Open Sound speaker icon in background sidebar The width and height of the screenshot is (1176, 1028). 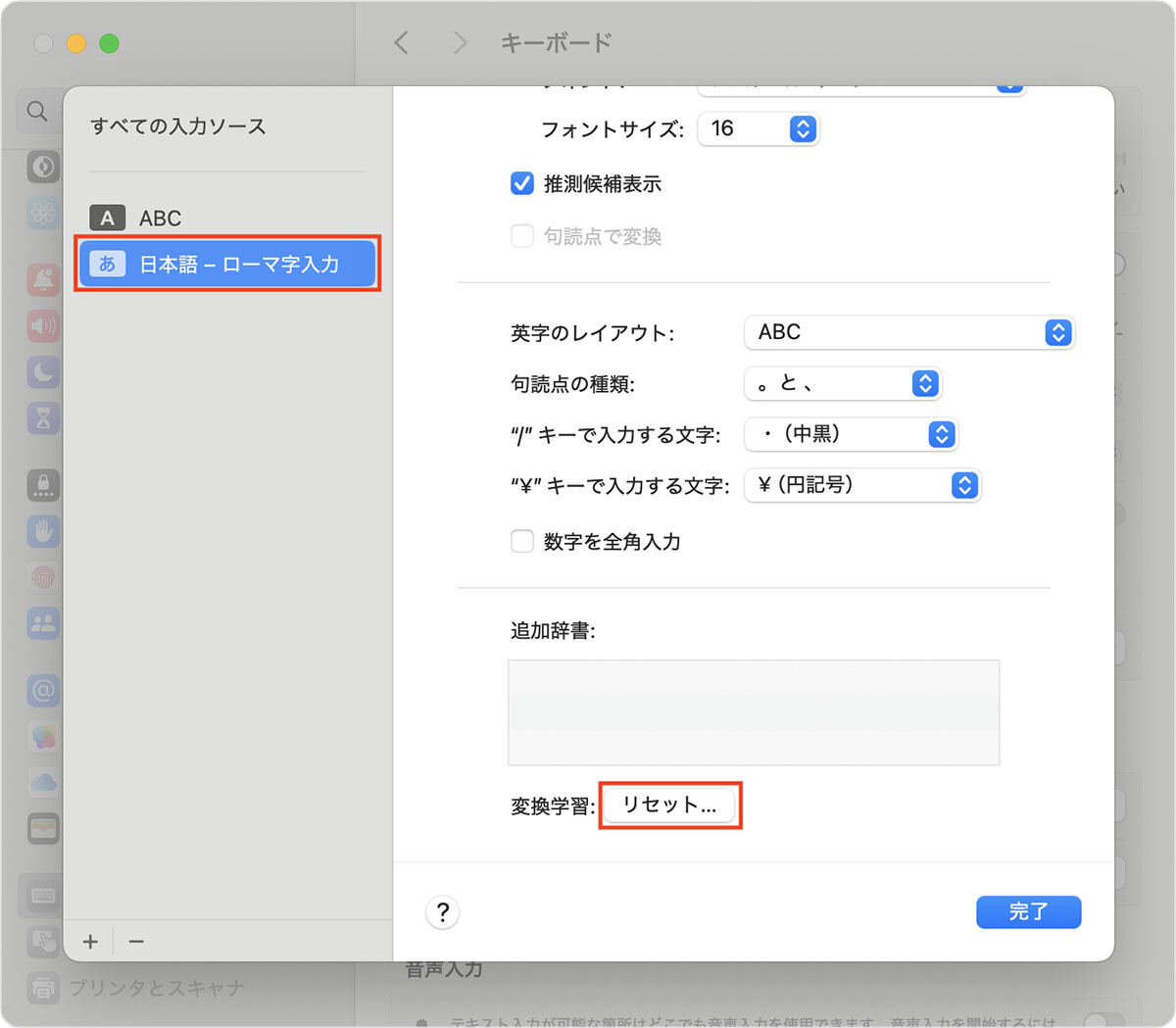coord(43,326)
